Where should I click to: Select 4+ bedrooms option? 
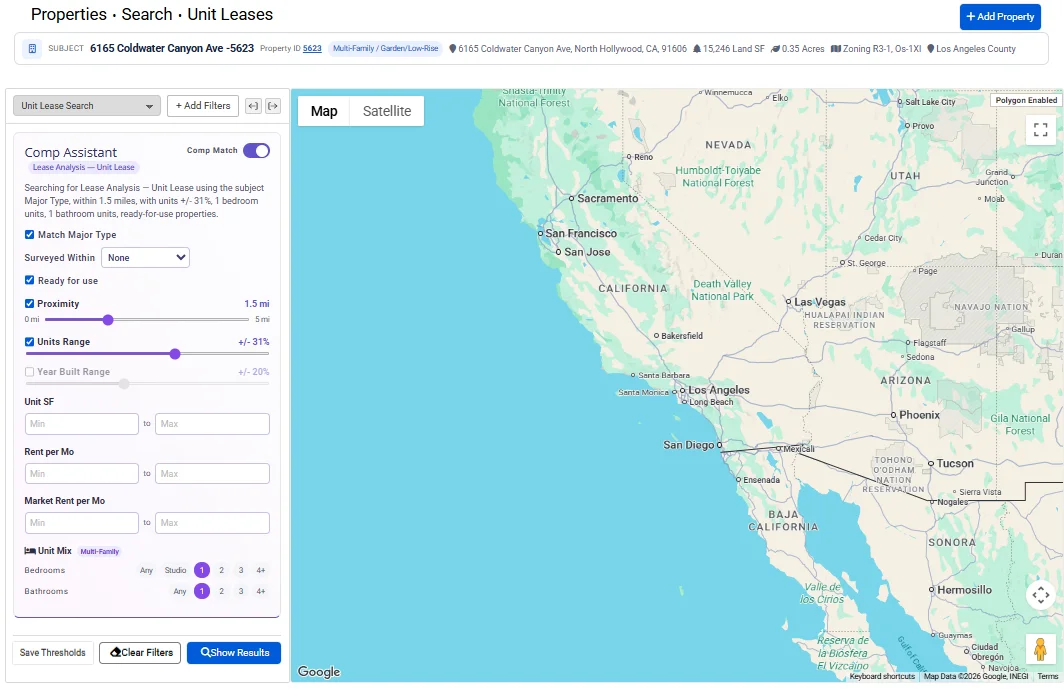coord(261,571)
